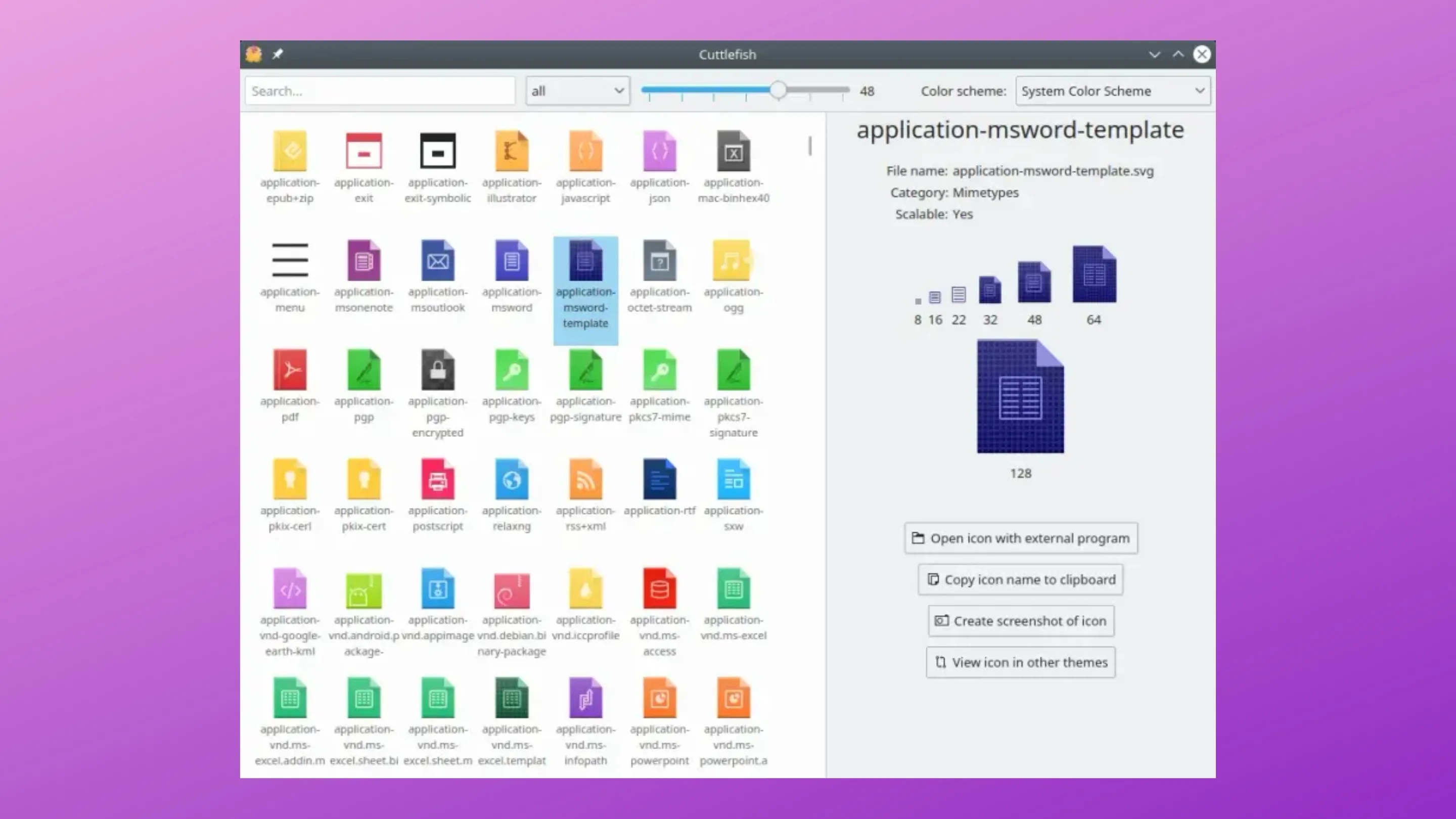Choose the application-pgp pen icon
The width and height of the screenshot is (1456, 819).
click(364, 370)
